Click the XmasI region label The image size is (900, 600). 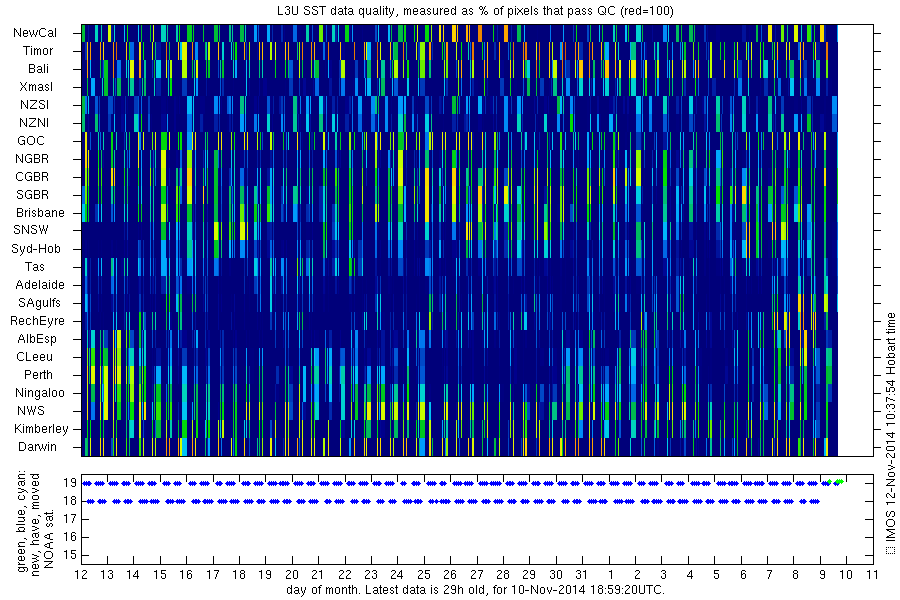point(36,87)
